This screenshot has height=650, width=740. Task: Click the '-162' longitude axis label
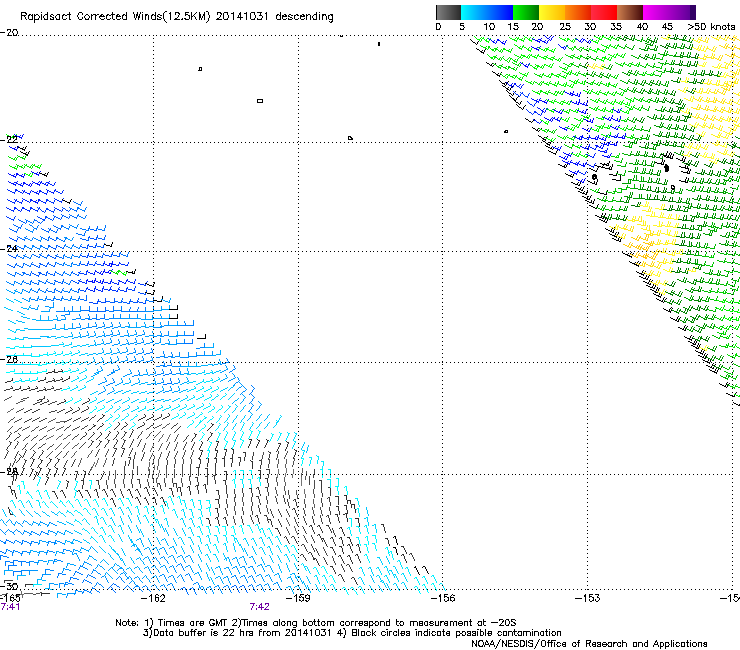click(153, 598)
